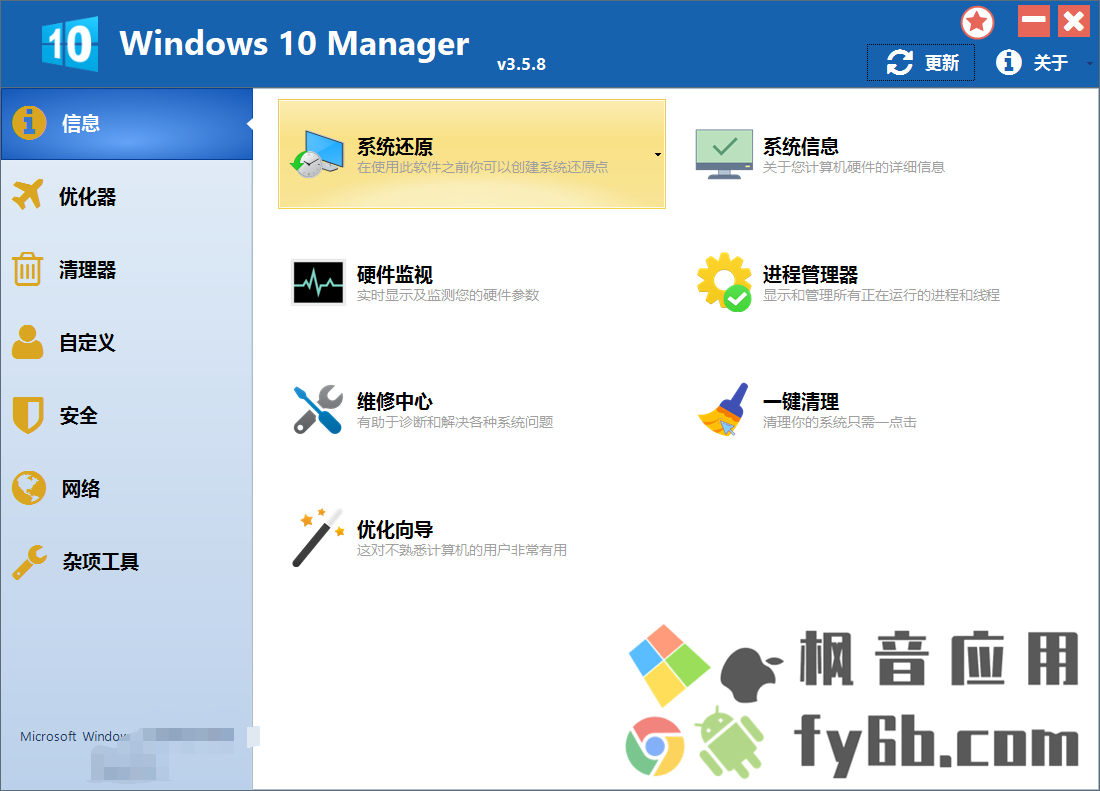This screenshot has width=1100, height=791.
Task: Click the 杂项工具 wrench sidebar icon
Action: 29,562
